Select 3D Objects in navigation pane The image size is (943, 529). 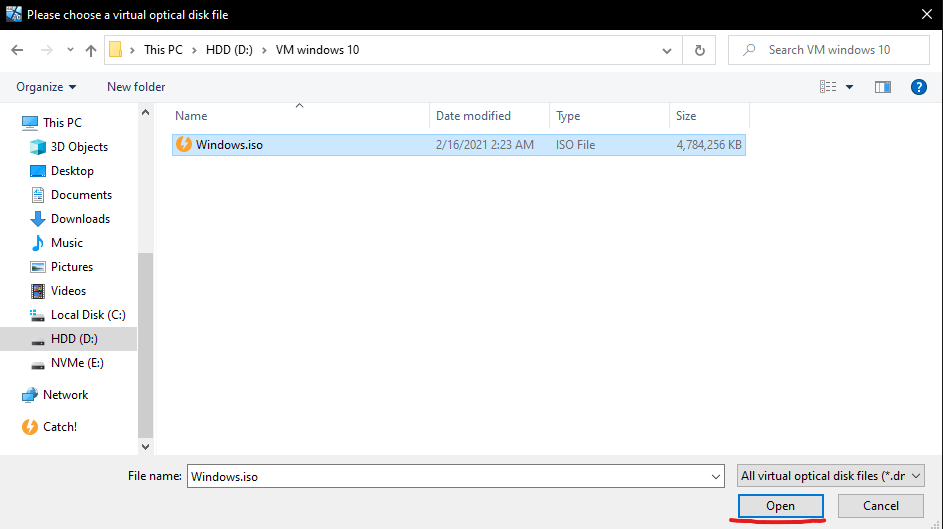click(x=79, y=147)
